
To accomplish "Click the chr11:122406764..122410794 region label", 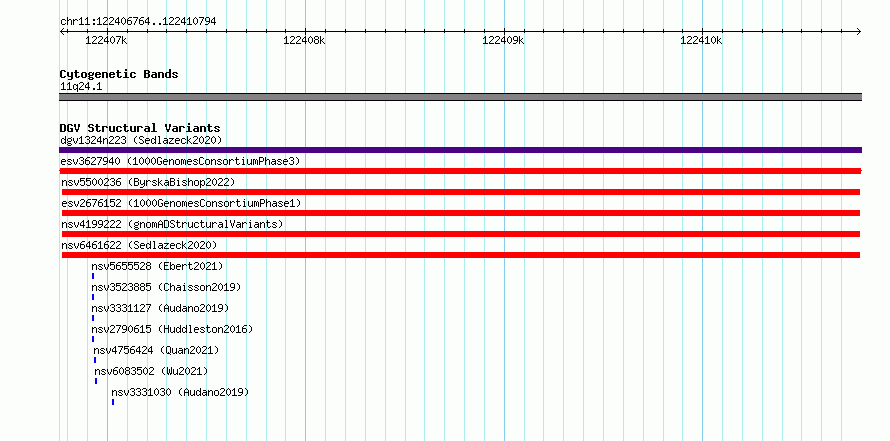I will point(138,22).
